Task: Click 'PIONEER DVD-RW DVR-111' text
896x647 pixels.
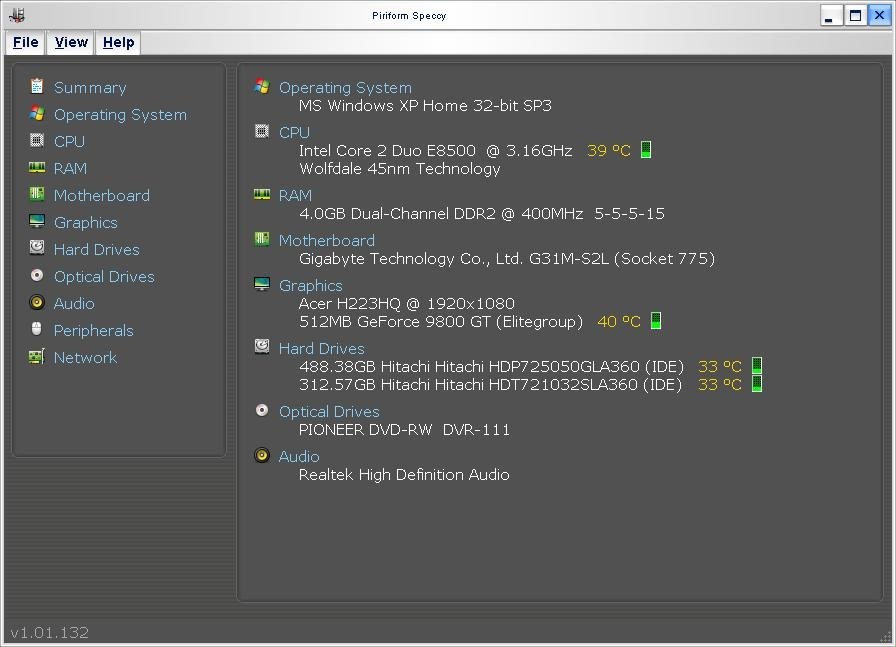Action: (405, 429)
